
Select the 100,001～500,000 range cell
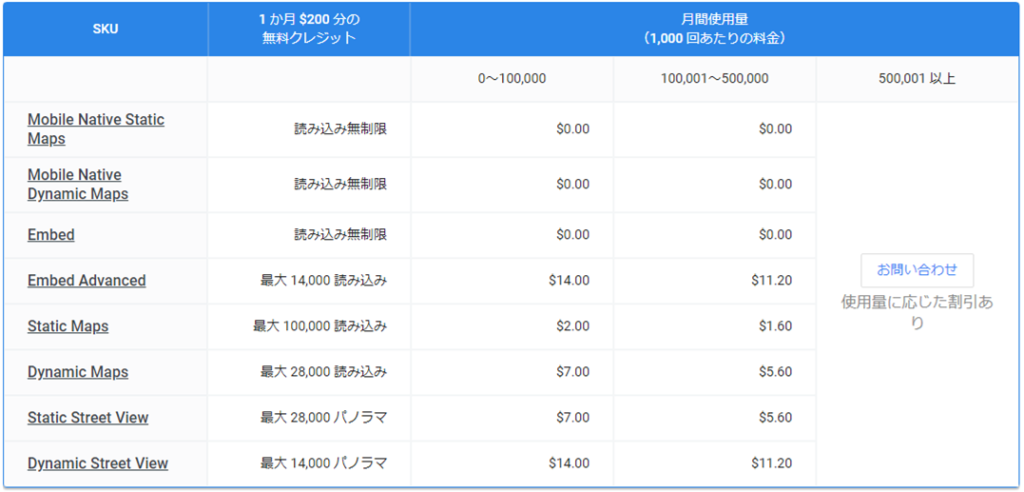pyautogui.click(x=714, y=78)
